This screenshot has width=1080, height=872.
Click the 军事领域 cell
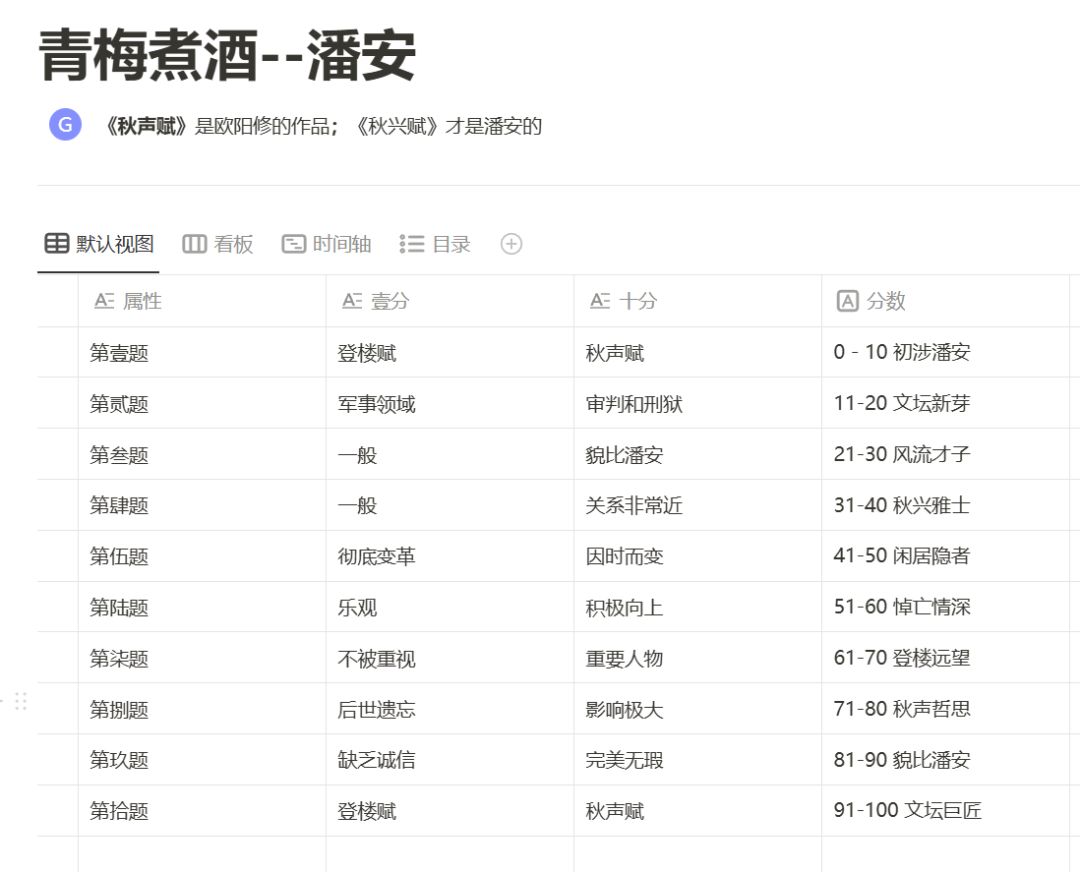coord(450,404)
